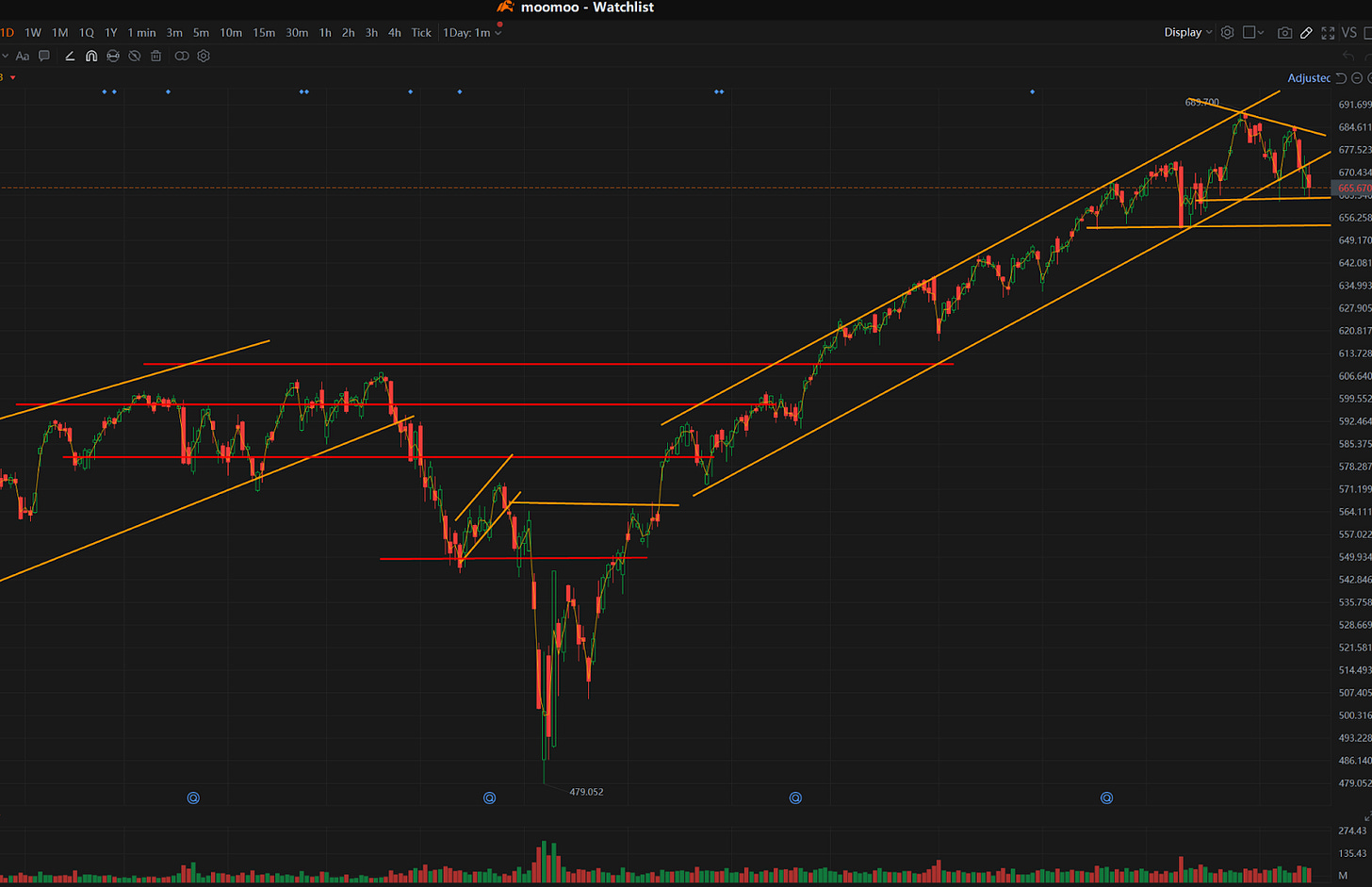
Task: Select the 15m interval
Action: tap(264, 33)
